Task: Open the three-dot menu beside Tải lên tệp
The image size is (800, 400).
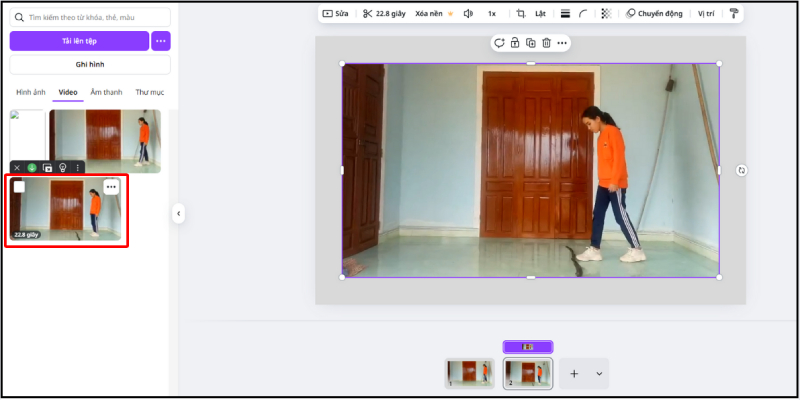Action: click(161, 41)
